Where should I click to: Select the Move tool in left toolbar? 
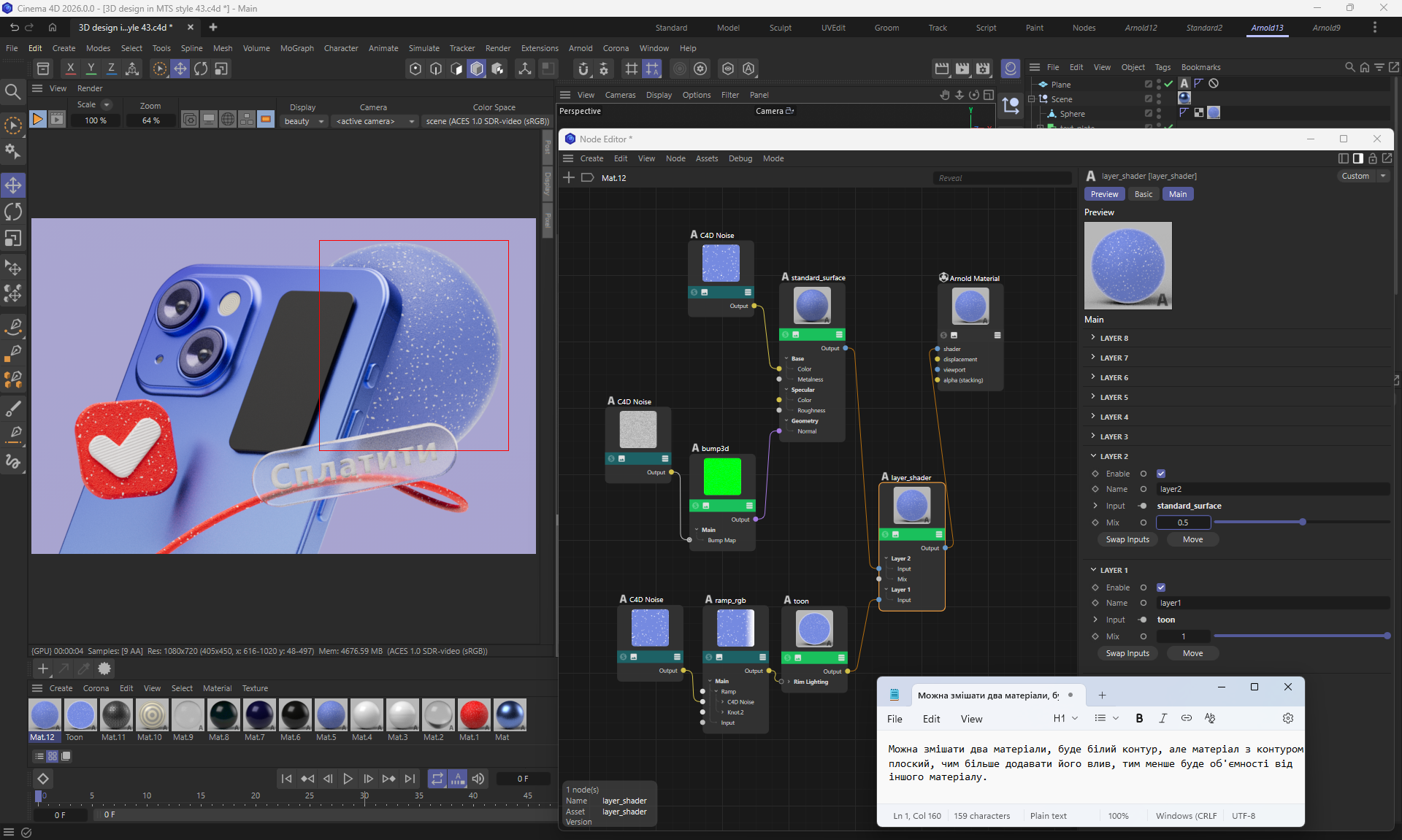13,185
